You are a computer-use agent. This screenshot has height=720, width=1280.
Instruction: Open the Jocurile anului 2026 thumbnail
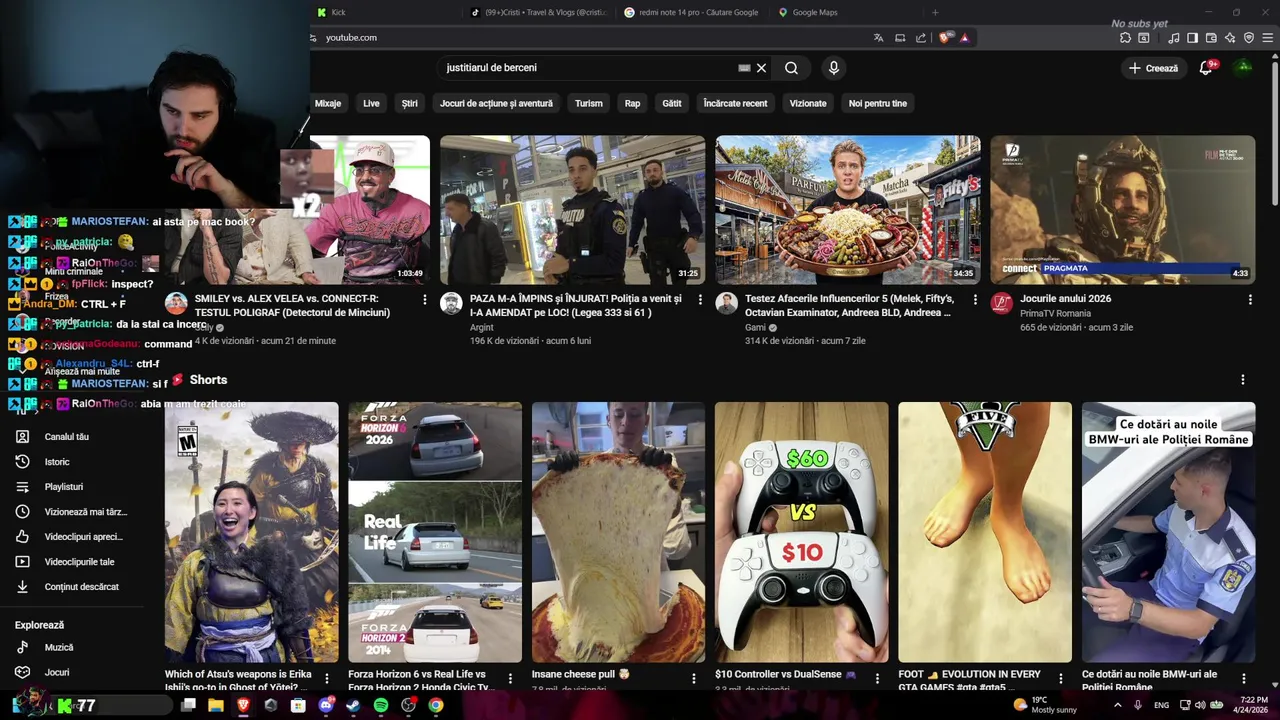(1123, 210)
